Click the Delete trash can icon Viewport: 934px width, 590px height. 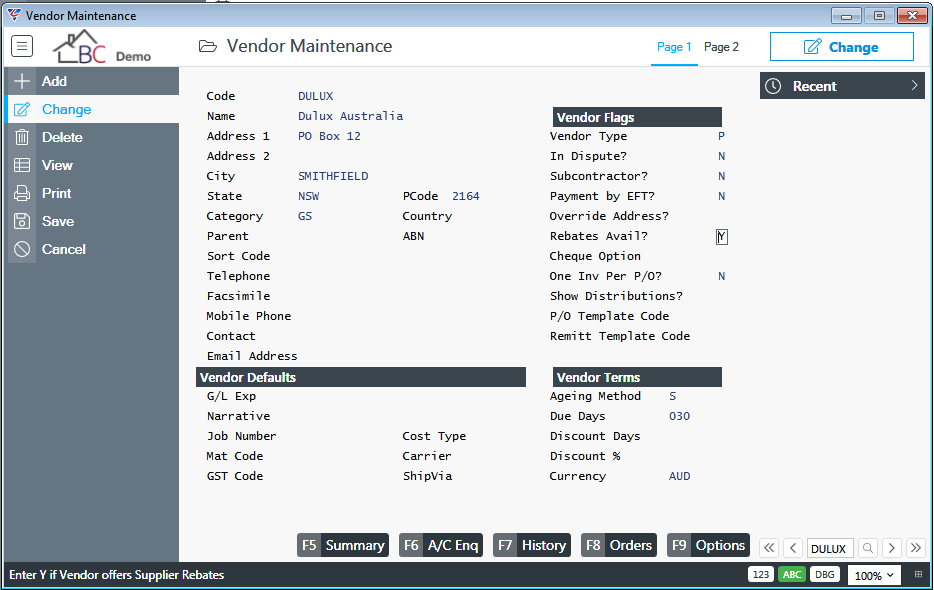point(22,137)
